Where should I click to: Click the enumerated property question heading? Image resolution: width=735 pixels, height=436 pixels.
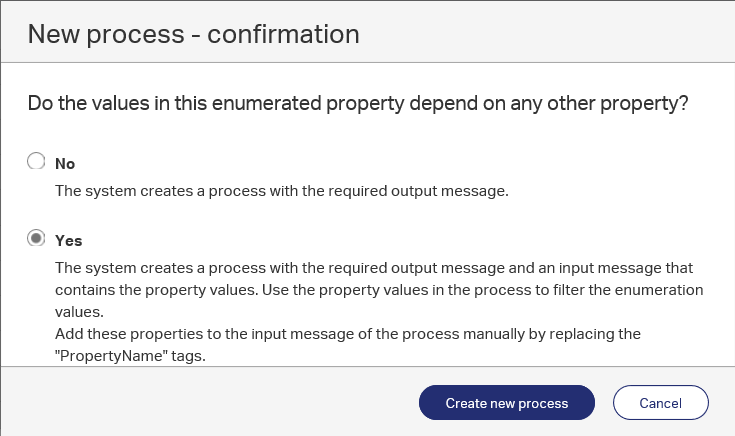[357, 104]
